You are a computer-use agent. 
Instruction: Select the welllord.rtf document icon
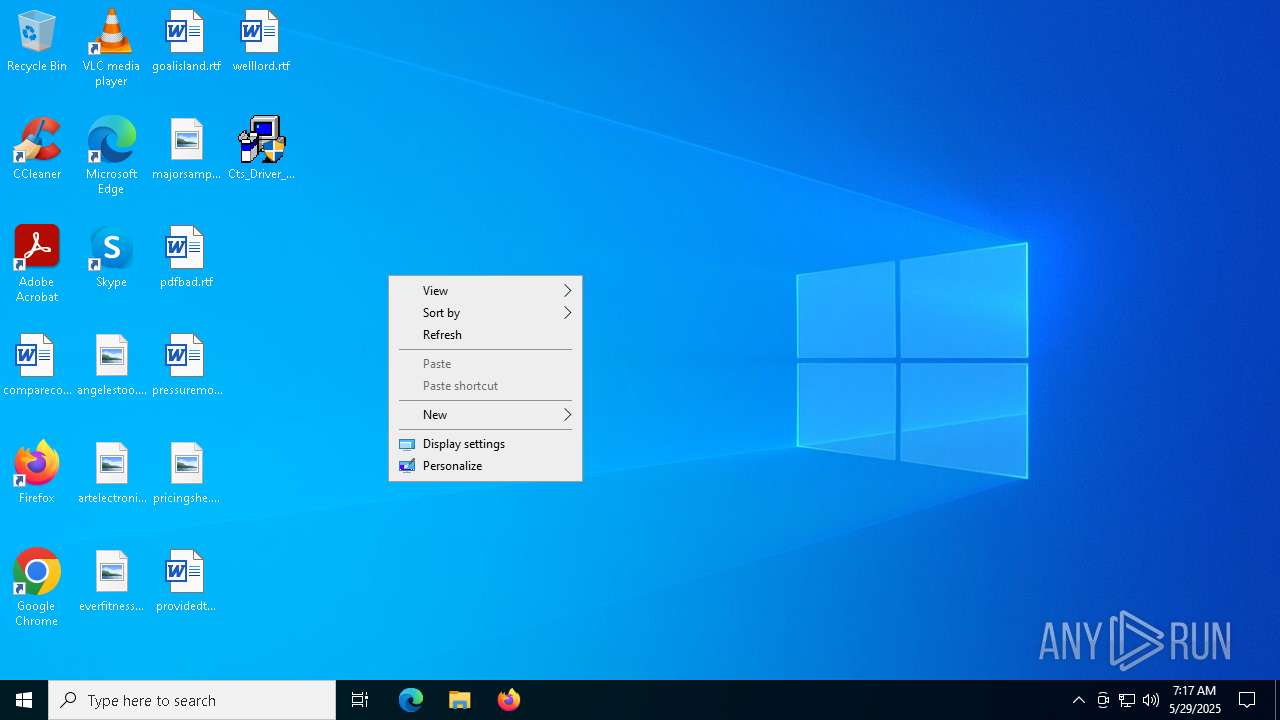261,42
